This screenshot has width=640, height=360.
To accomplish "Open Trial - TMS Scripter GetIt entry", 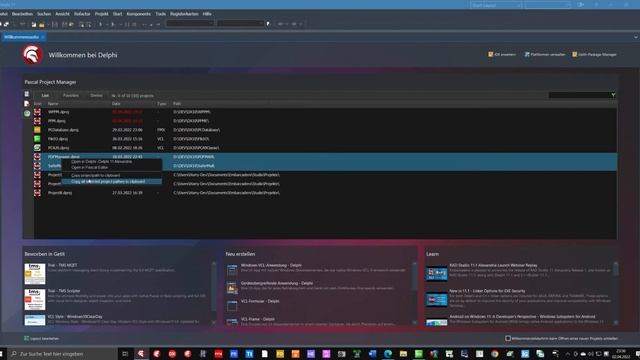I will click(x=64, y=291).
